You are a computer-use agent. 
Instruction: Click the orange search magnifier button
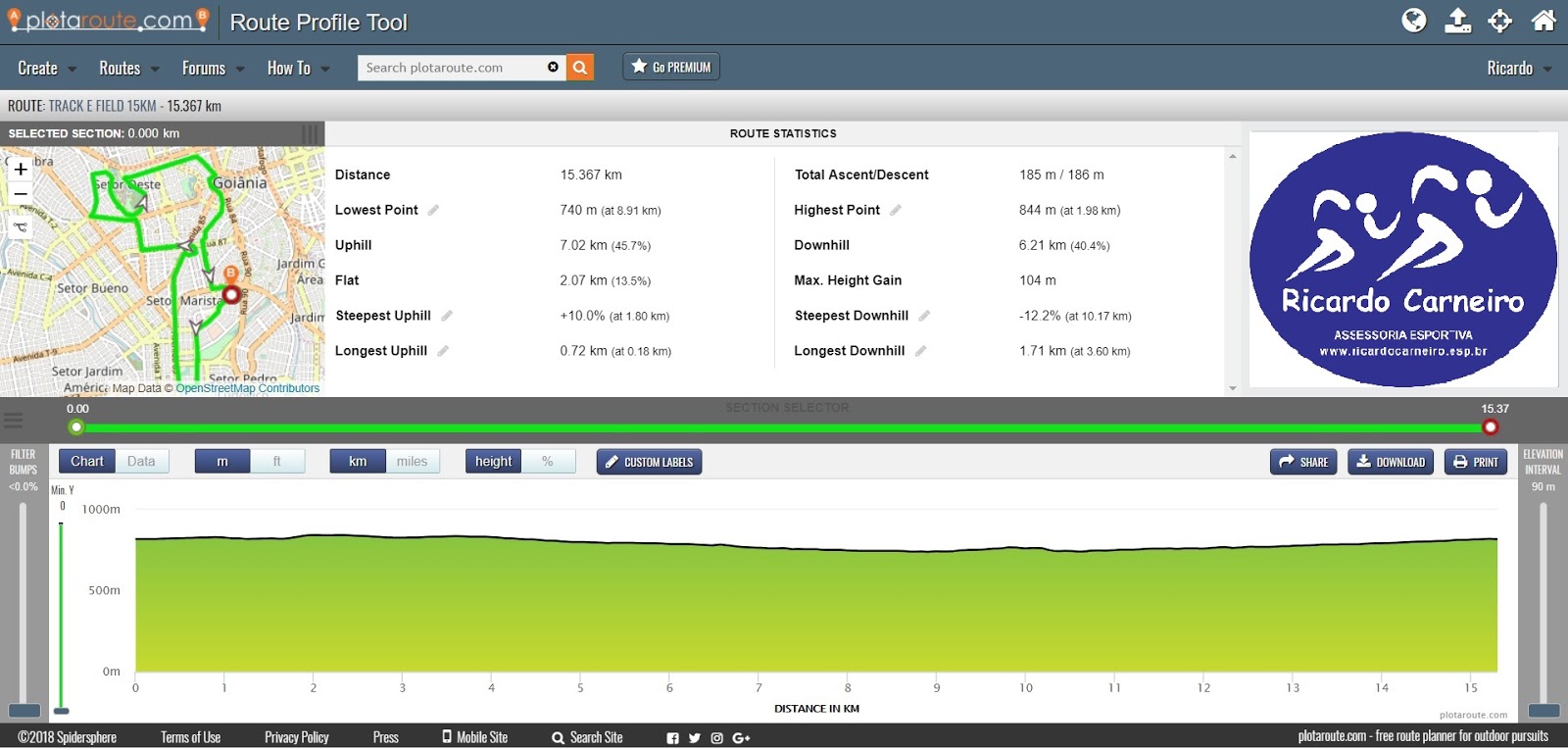pos(580,68)
